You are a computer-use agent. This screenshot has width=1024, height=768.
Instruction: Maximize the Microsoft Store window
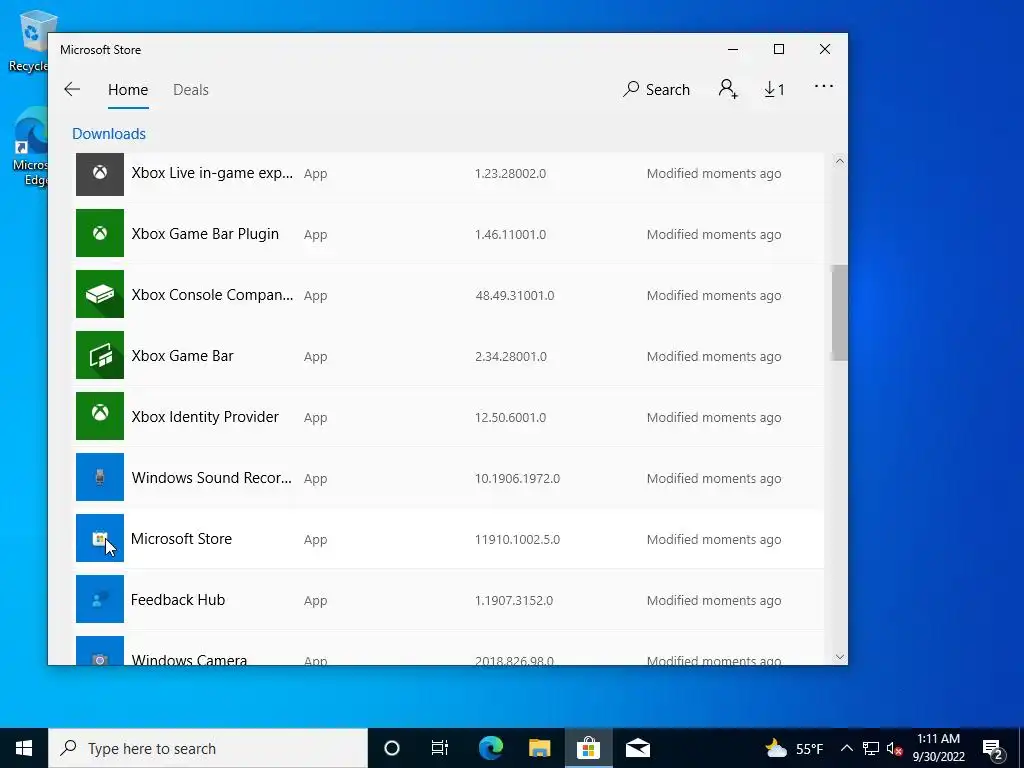point(778,50)
